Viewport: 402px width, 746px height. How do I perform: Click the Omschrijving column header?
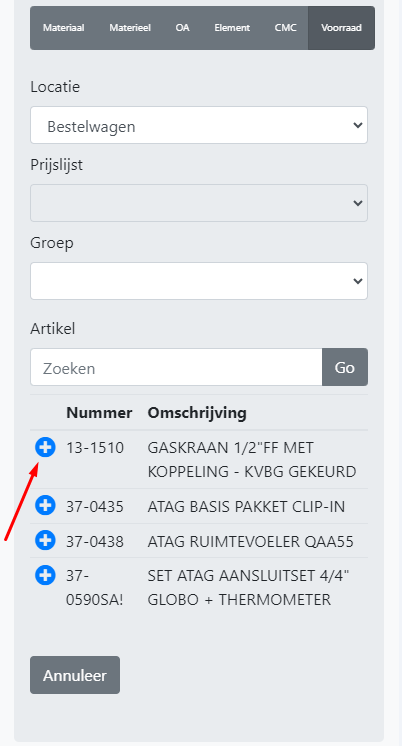(197, 412)
